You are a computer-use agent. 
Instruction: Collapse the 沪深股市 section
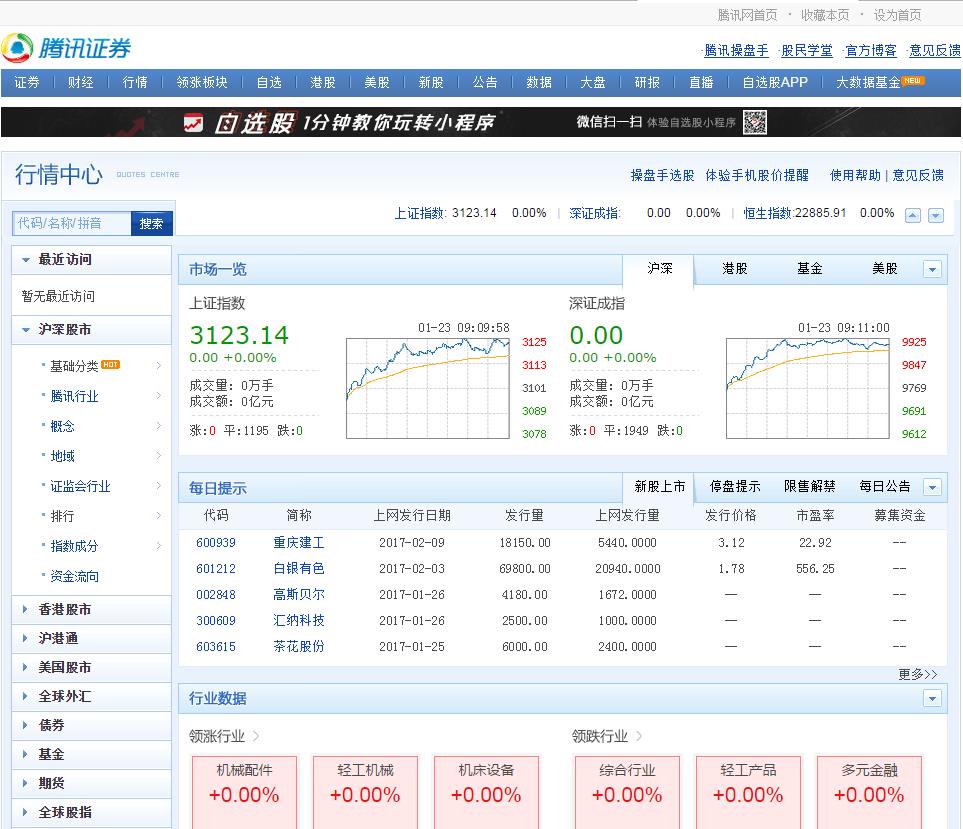click(x=91, y=330)
